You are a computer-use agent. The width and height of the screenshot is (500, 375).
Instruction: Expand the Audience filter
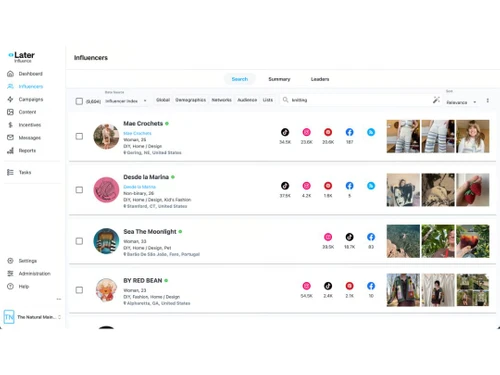pos(247,100)
